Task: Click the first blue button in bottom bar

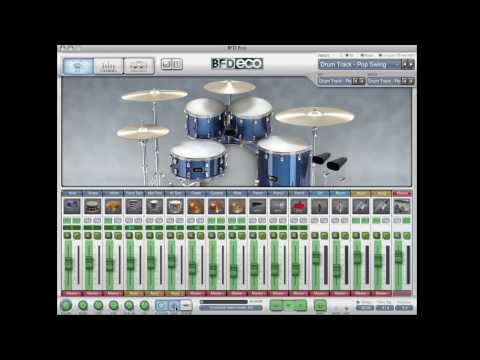Action: click(x=162, y=305)
